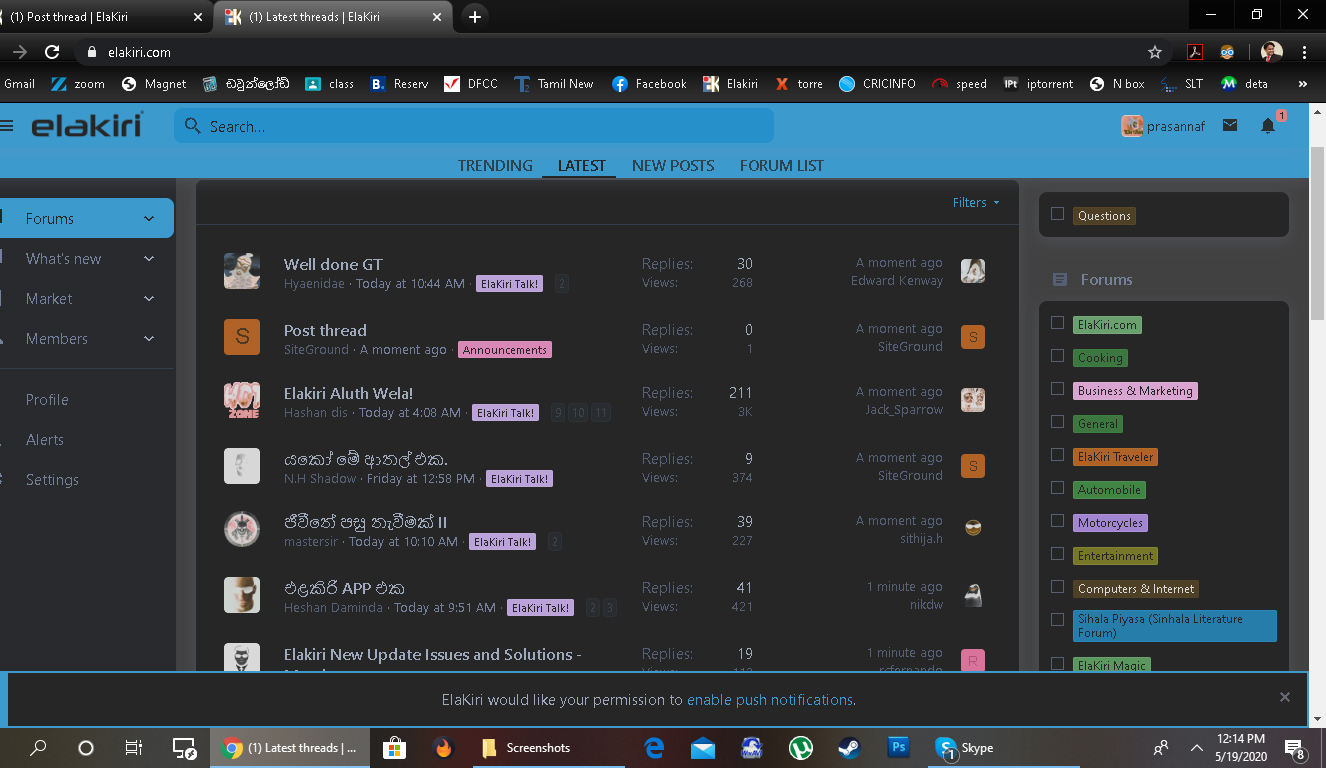Check the Motorcycles forum checkbox
This screenshot has width=1326, height=768.
(x=1057, y=521)
